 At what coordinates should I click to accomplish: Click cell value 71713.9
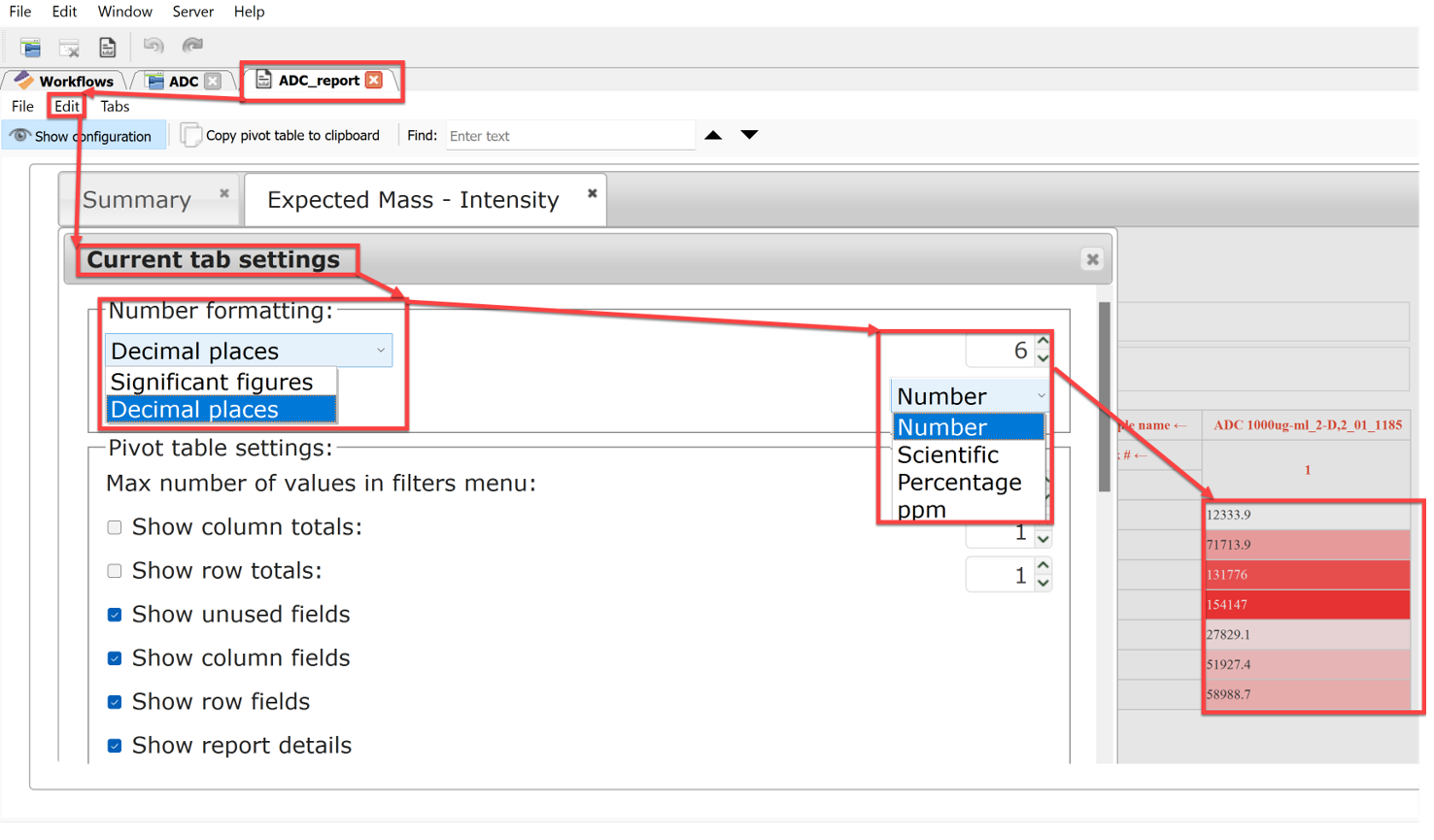(1308, 545)
